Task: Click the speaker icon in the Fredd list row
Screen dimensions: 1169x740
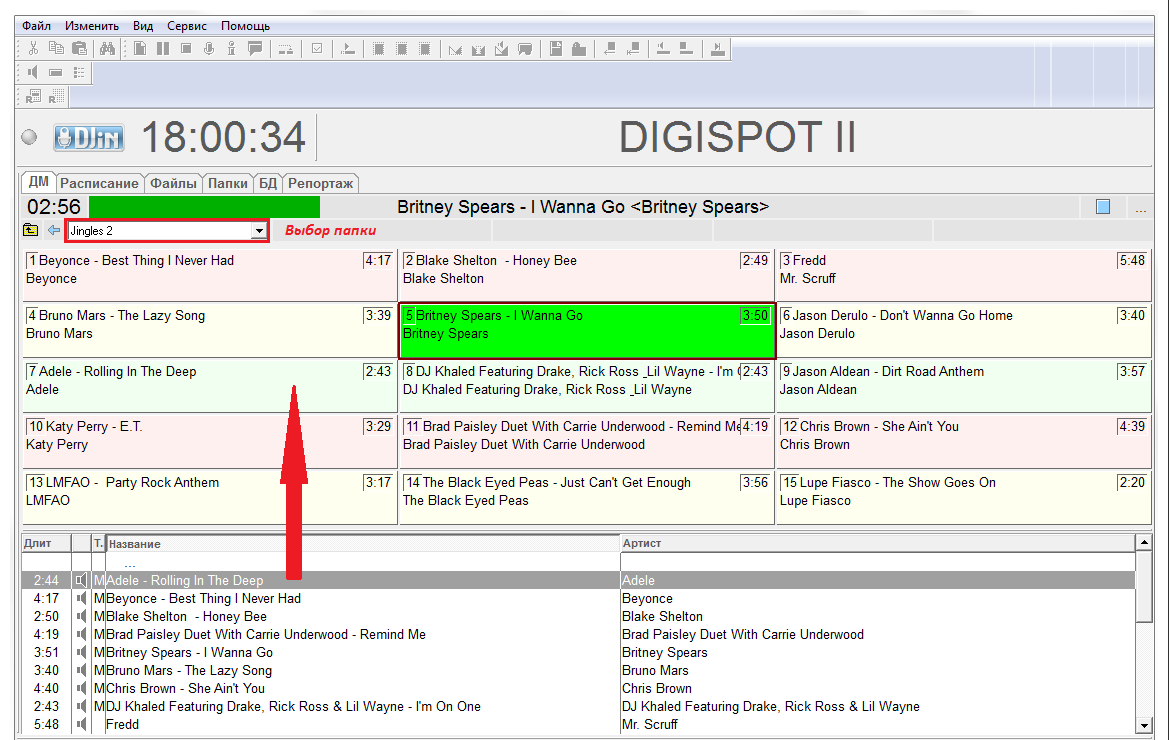Action: pyautogui.click(x=81, y=724)
